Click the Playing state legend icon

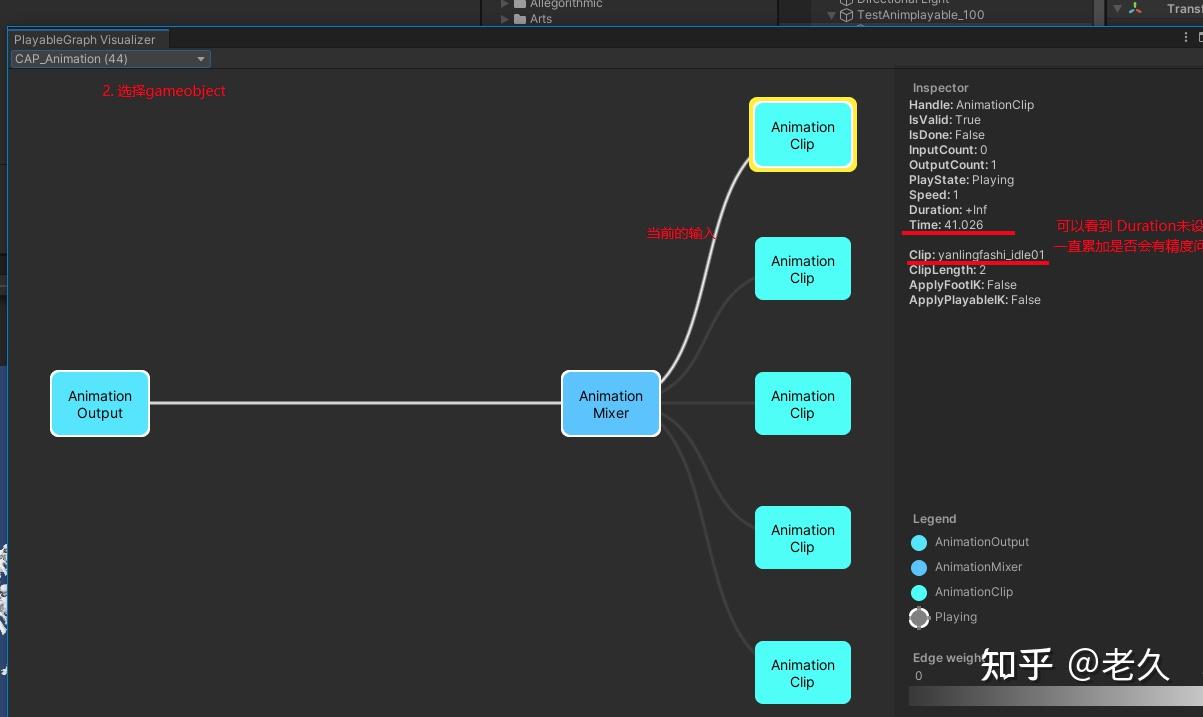click(x=919, y=618)
